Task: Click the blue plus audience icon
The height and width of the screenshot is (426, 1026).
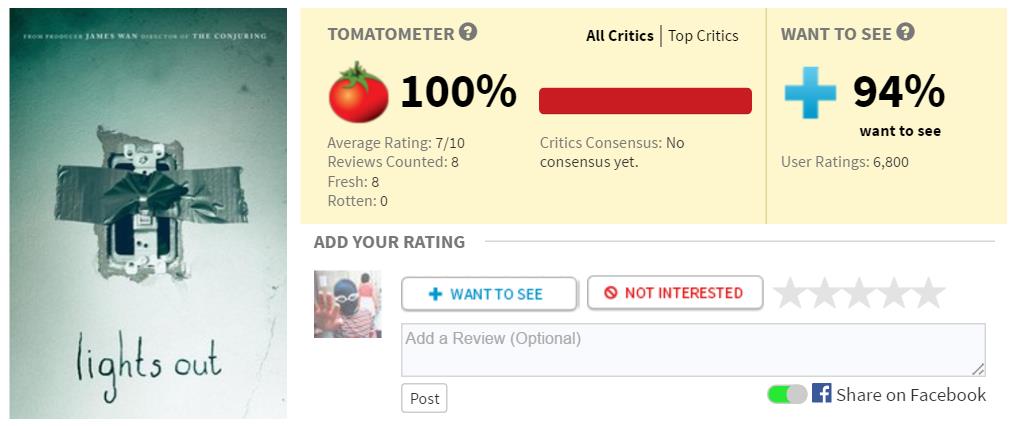Action: [810, 92]
